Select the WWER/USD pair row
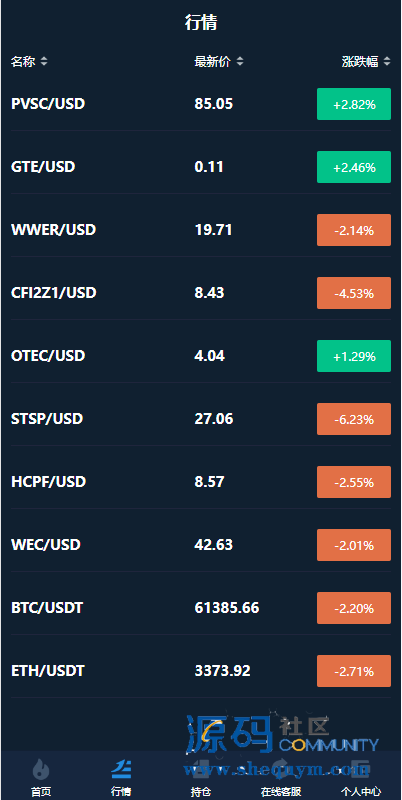The image size is (402, 800). 201,230
